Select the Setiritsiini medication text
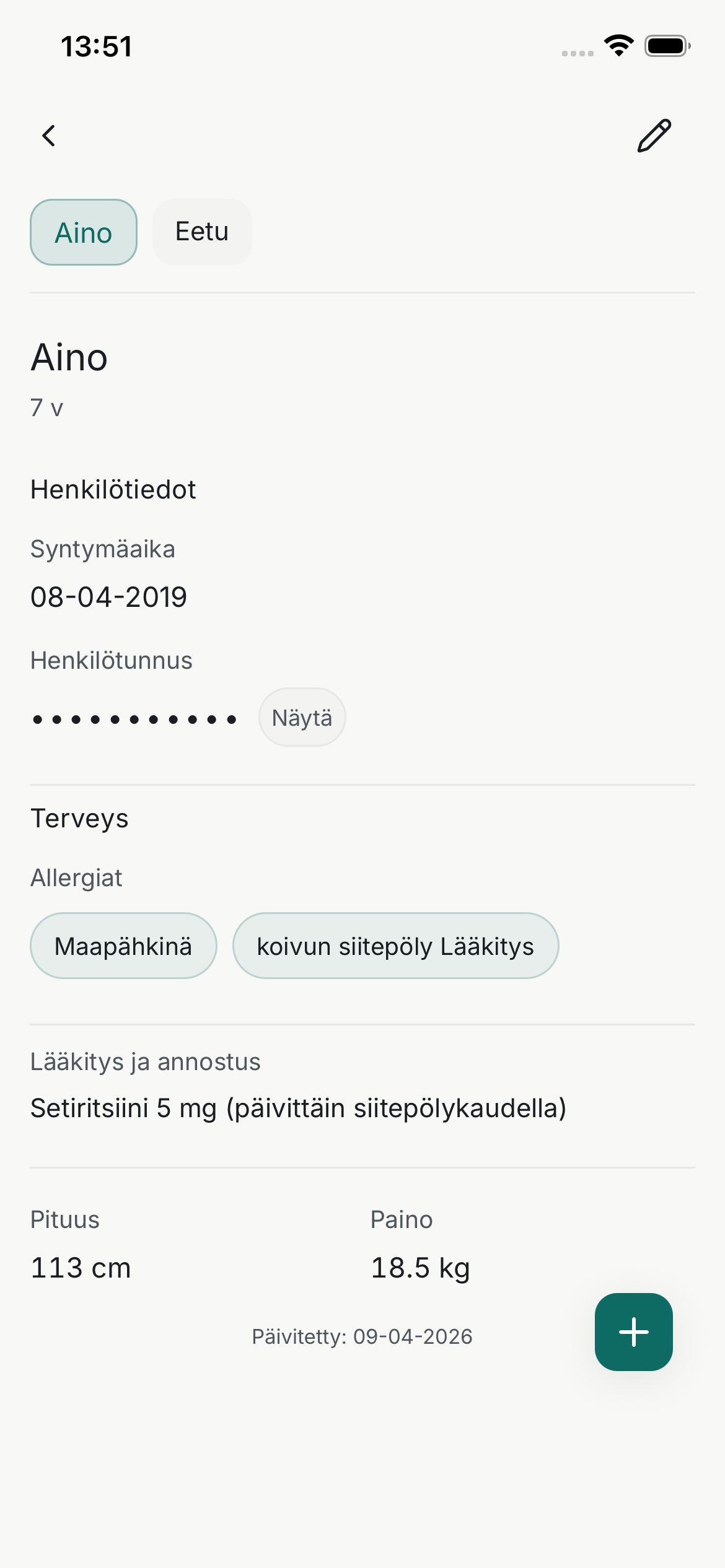 click(x=298, y=1108)
